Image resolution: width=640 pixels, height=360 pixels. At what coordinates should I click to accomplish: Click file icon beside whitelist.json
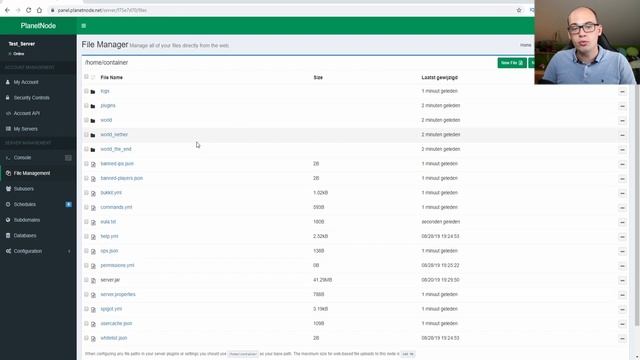(x=93, y=338)
